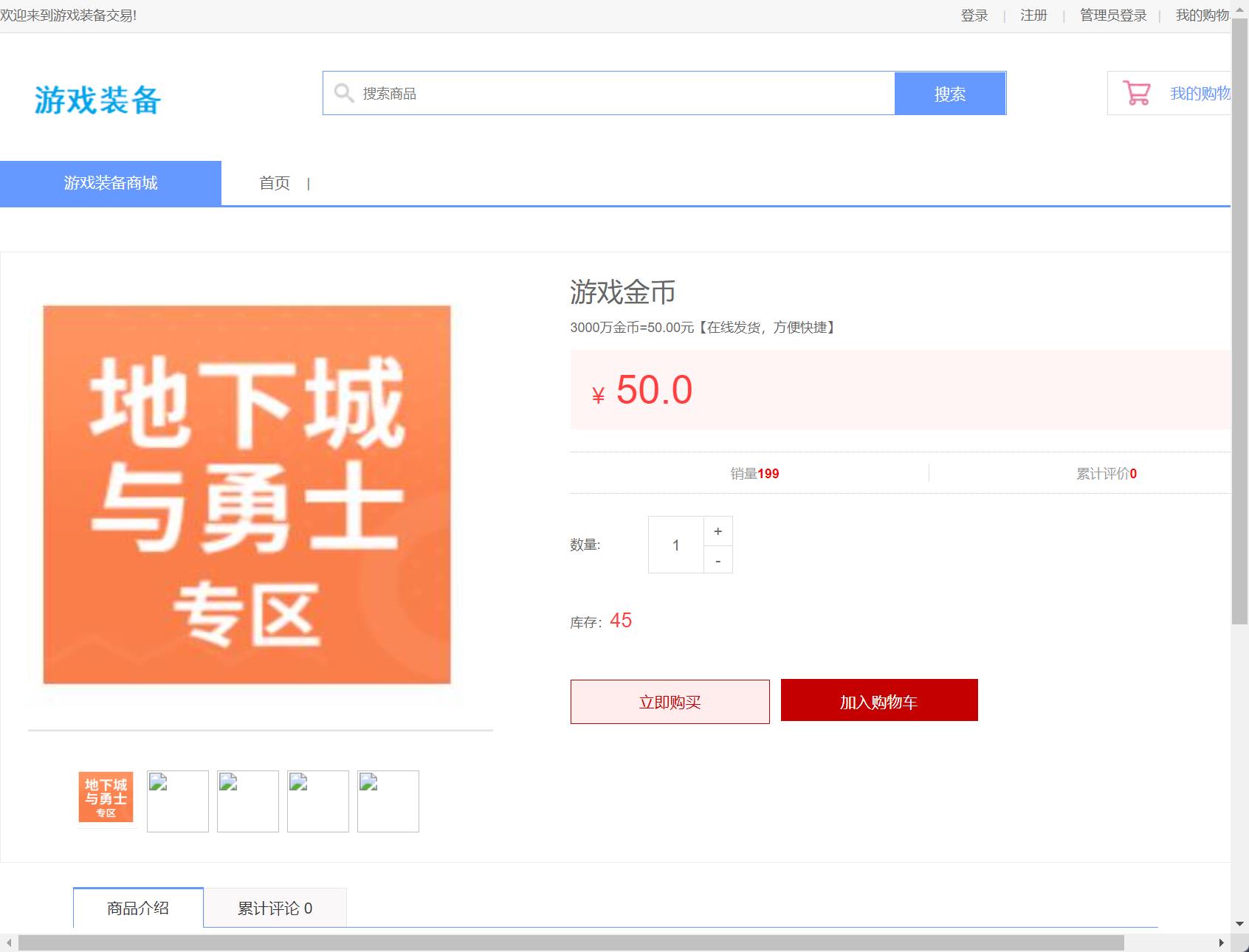Open the 管理员登录 link
This screenshot has height=952, width=1249.
click(1112, 15)
